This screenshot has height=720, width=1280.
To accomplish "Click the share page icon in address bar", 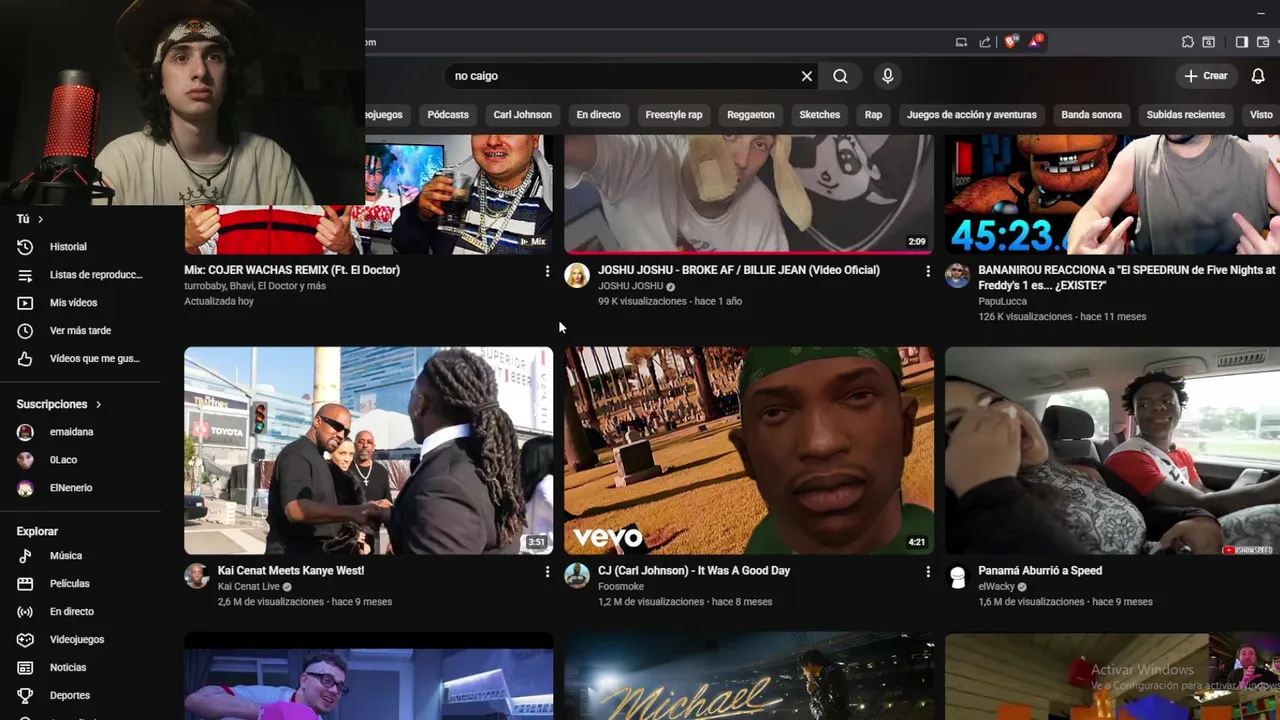I will coord(985,42).
